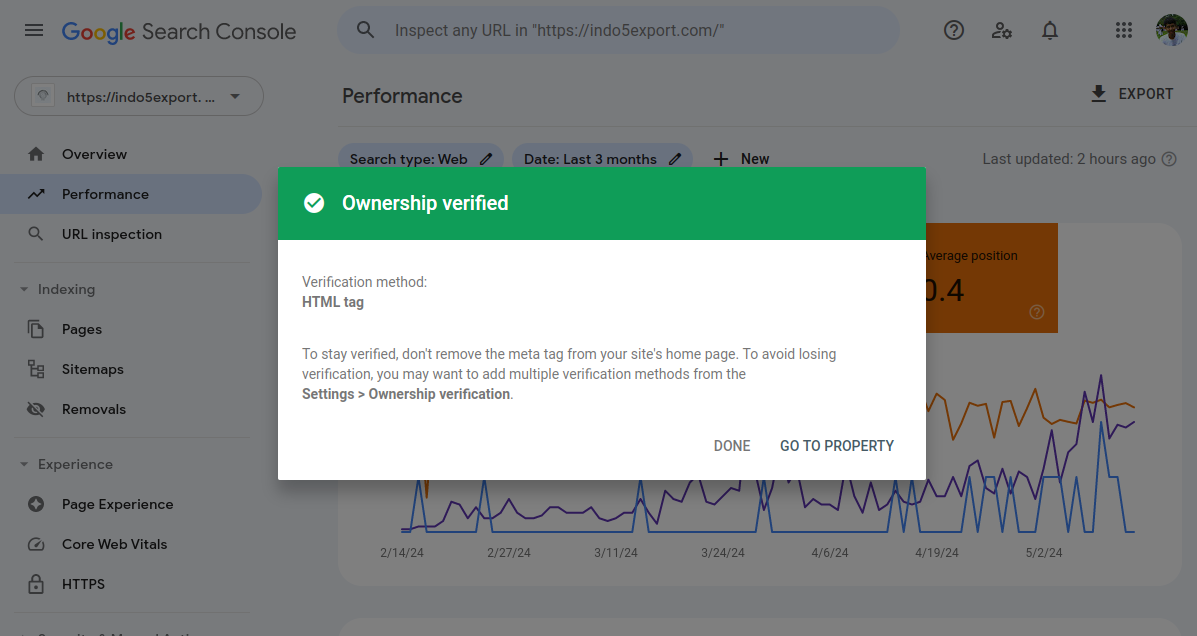Open the property selector dropdown

(x=139, y=96)
